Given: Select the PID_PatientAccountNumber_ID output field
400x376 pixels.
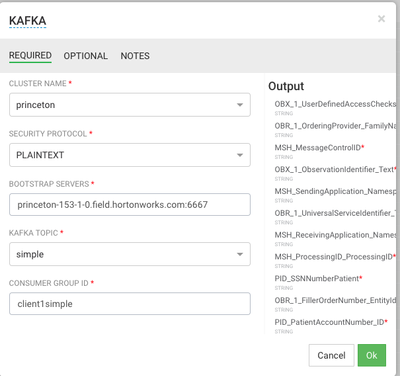Looking at the screenshot, I should tap(331, 322).
